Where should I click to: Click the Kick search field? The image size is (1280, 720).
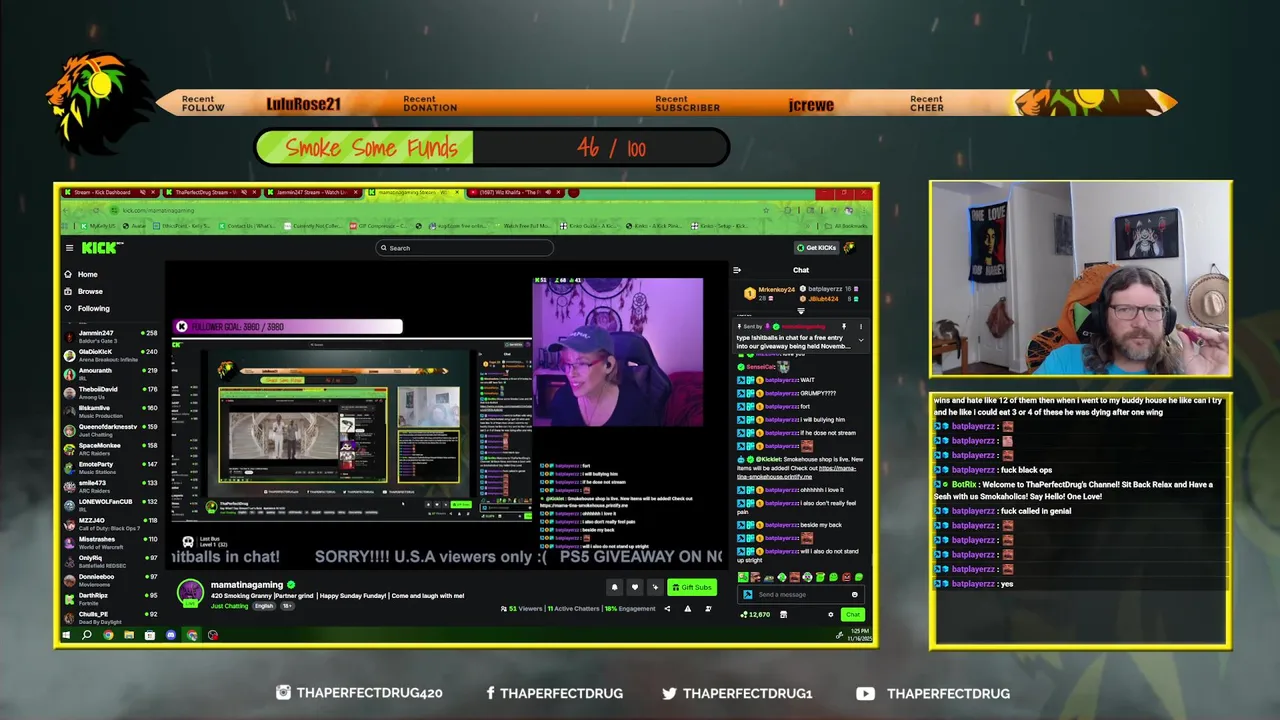465,248
